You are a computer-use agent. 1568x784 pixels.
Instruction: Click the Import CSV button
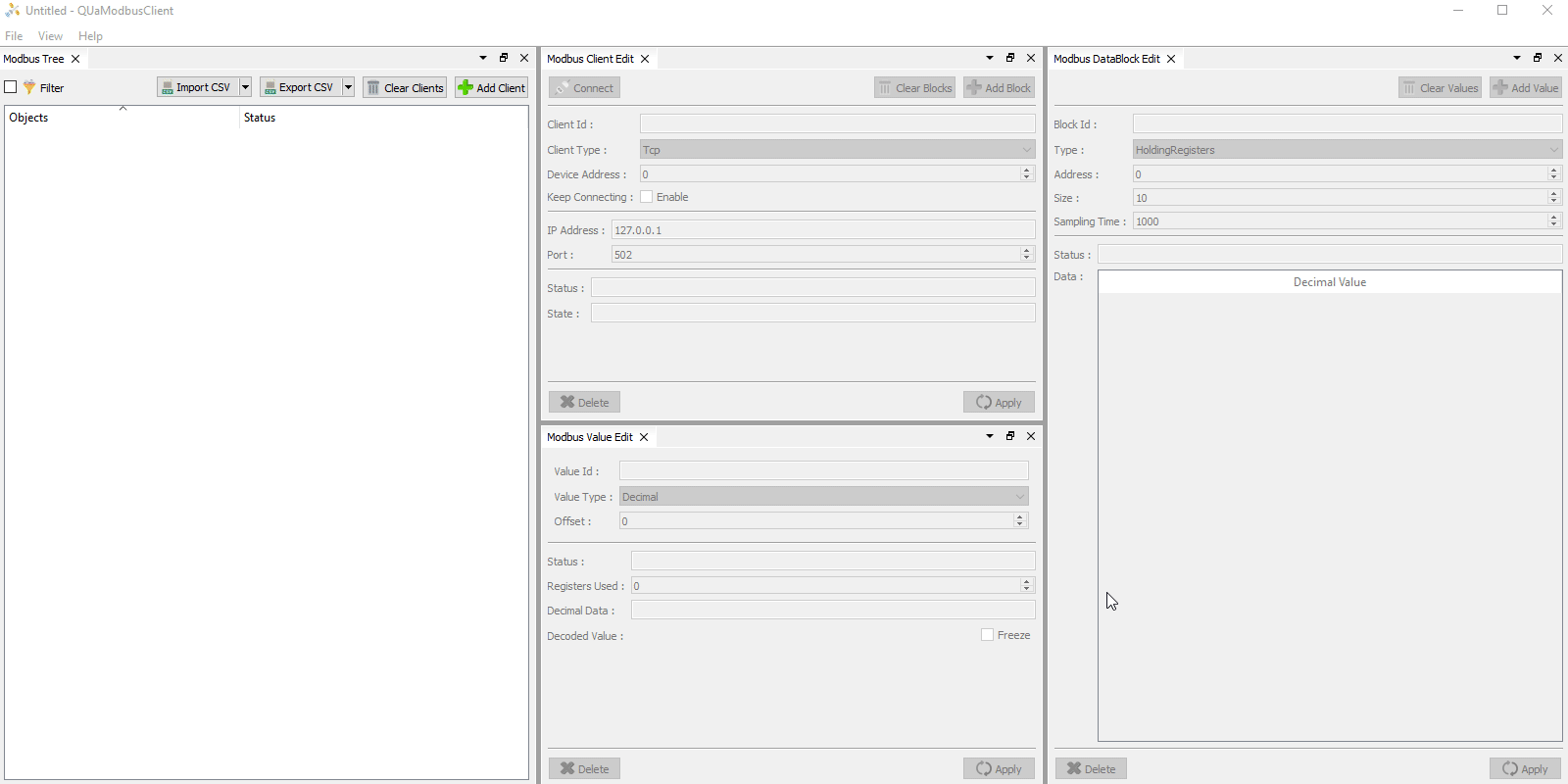tap(197, 87)
